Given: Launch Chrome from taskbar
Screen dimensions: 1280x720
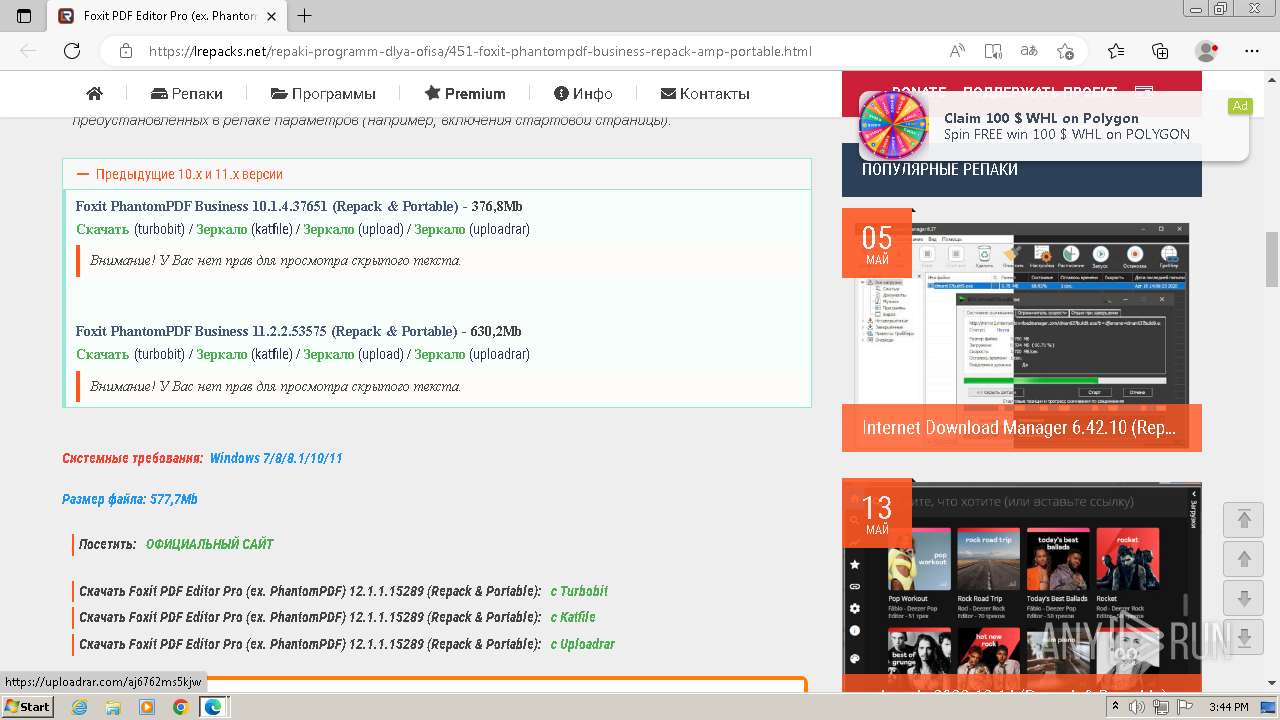Looking at the screenshot, I should point(180,707).
